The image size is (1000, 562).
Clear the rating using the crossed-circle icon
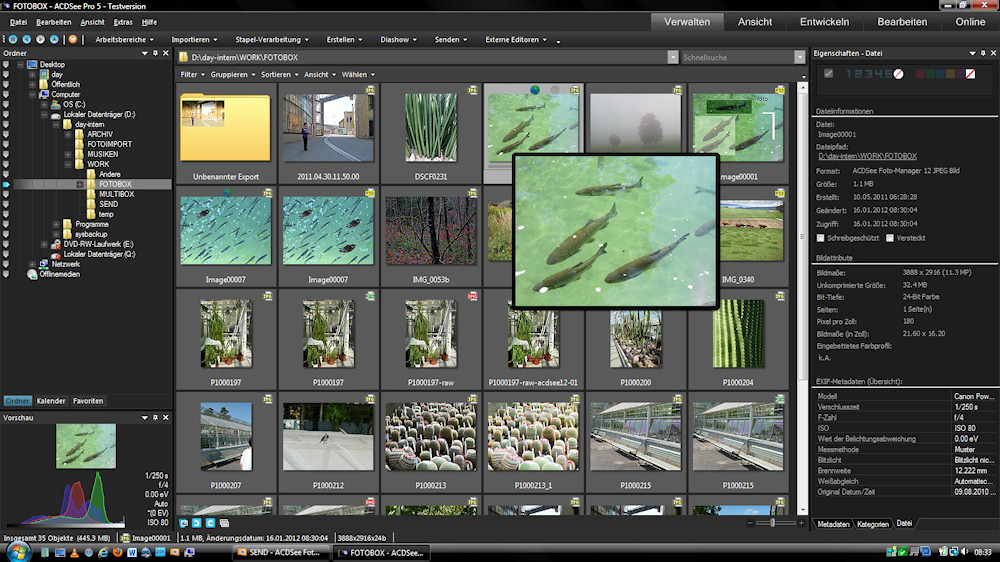(898, 74)
